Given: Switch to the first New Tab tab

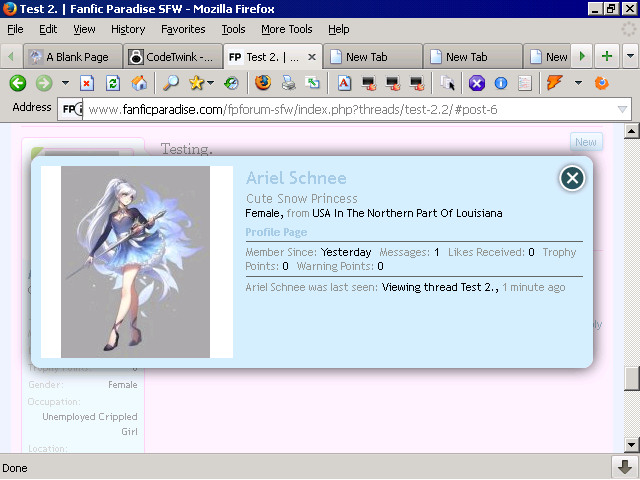Looking at the screenshot, I should 372,57.
